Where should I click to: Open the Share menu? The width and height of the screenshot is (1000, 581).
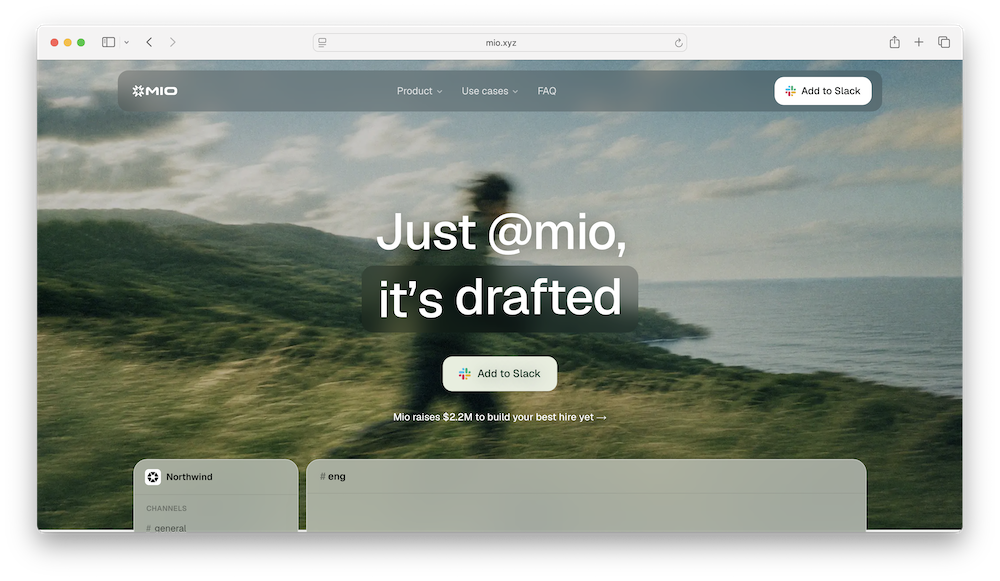[895, 42]
